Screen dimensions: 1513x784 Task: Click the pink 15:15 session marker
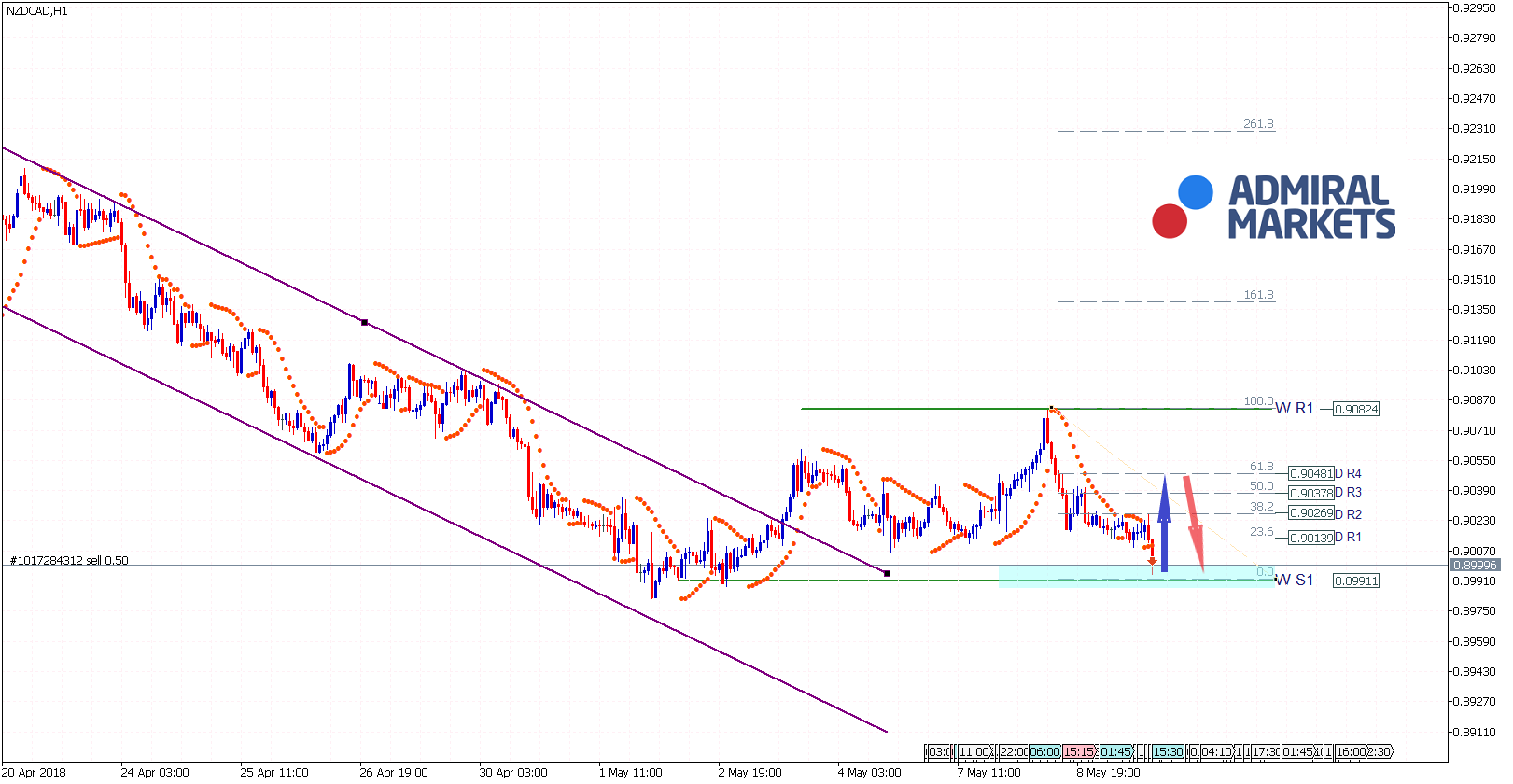1080,751
